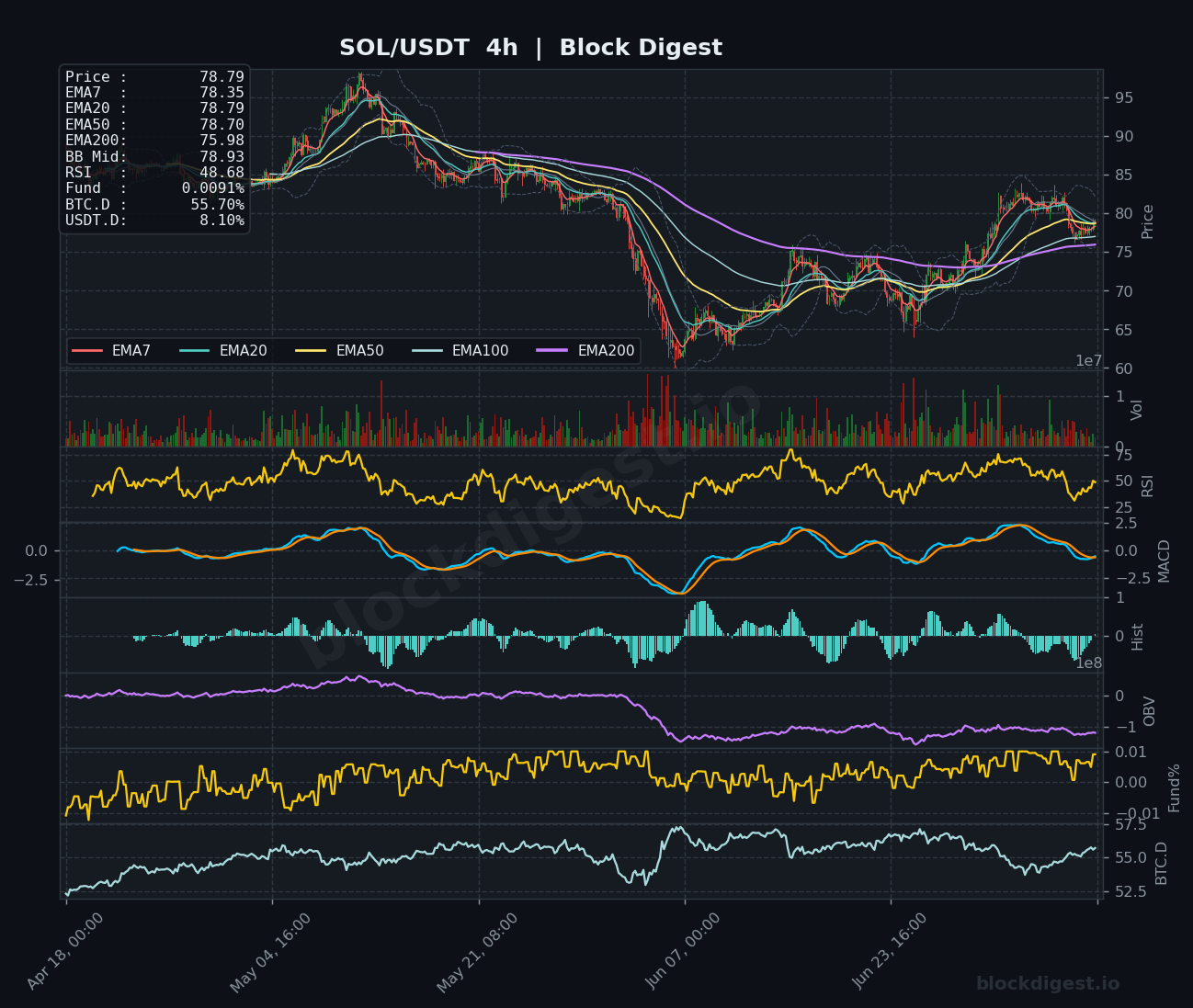This screenshot has height=1008, width=1193.
Task: Click the EMA20 legend entry
Action: coord(223,351)
